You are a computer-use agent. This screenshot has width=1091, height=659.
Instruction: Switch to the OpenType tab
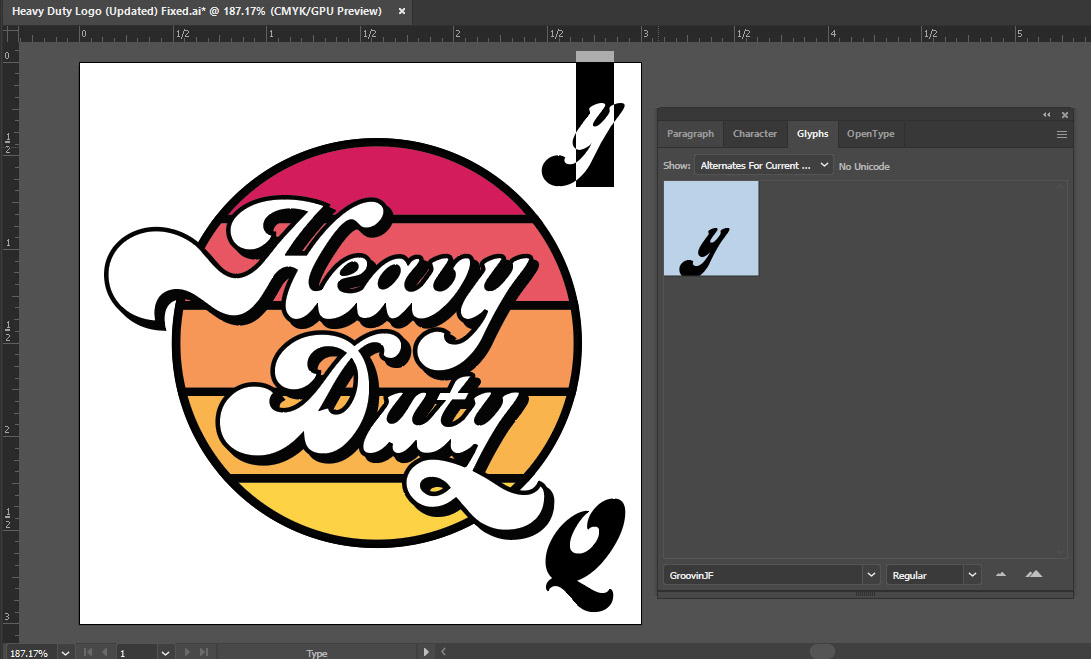(x=870, y=134)
